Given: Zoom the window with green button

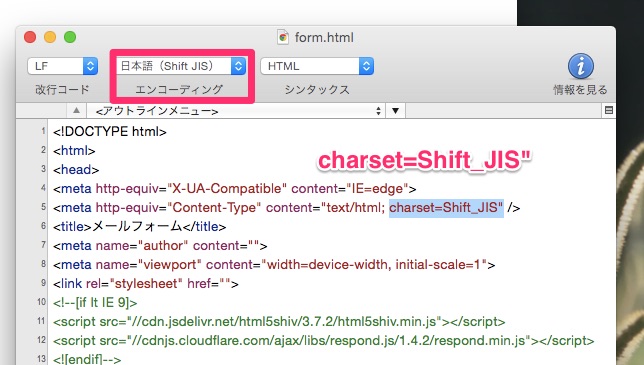Looking at the screenshot, I should (70, 37).
